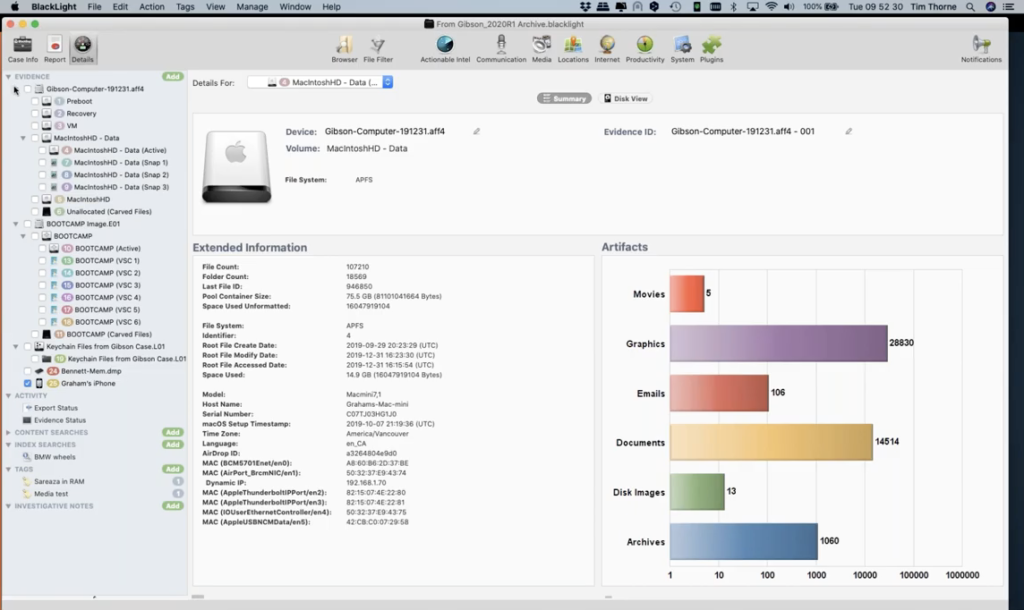This screenshot has width=1024, height=610.
Task: Click the Bluetooth icon in menu bar
Action: pyautogui.click(x=733, y=7)
